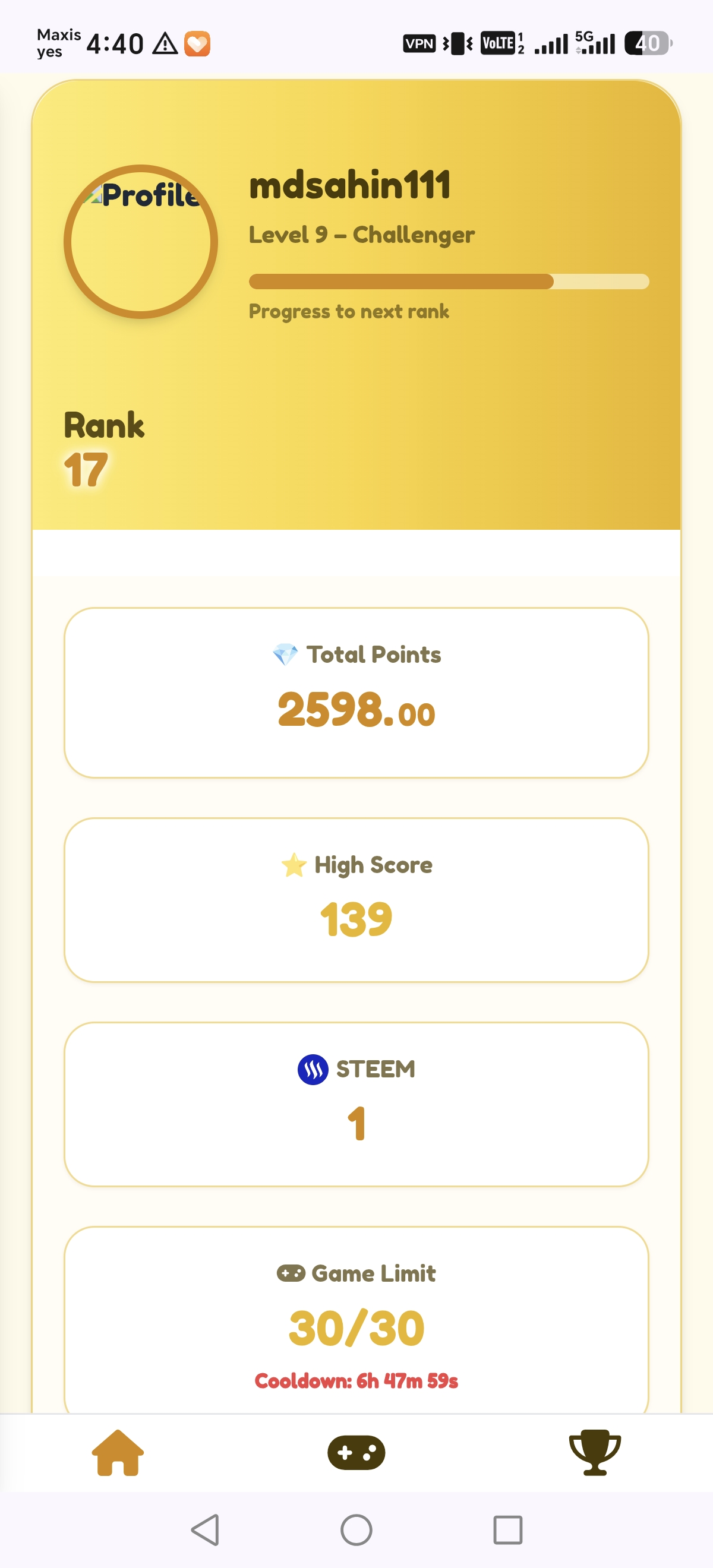713x1568 pixels.
Task: Tap the red Cooldown timer text
Action: [356, 1380]
